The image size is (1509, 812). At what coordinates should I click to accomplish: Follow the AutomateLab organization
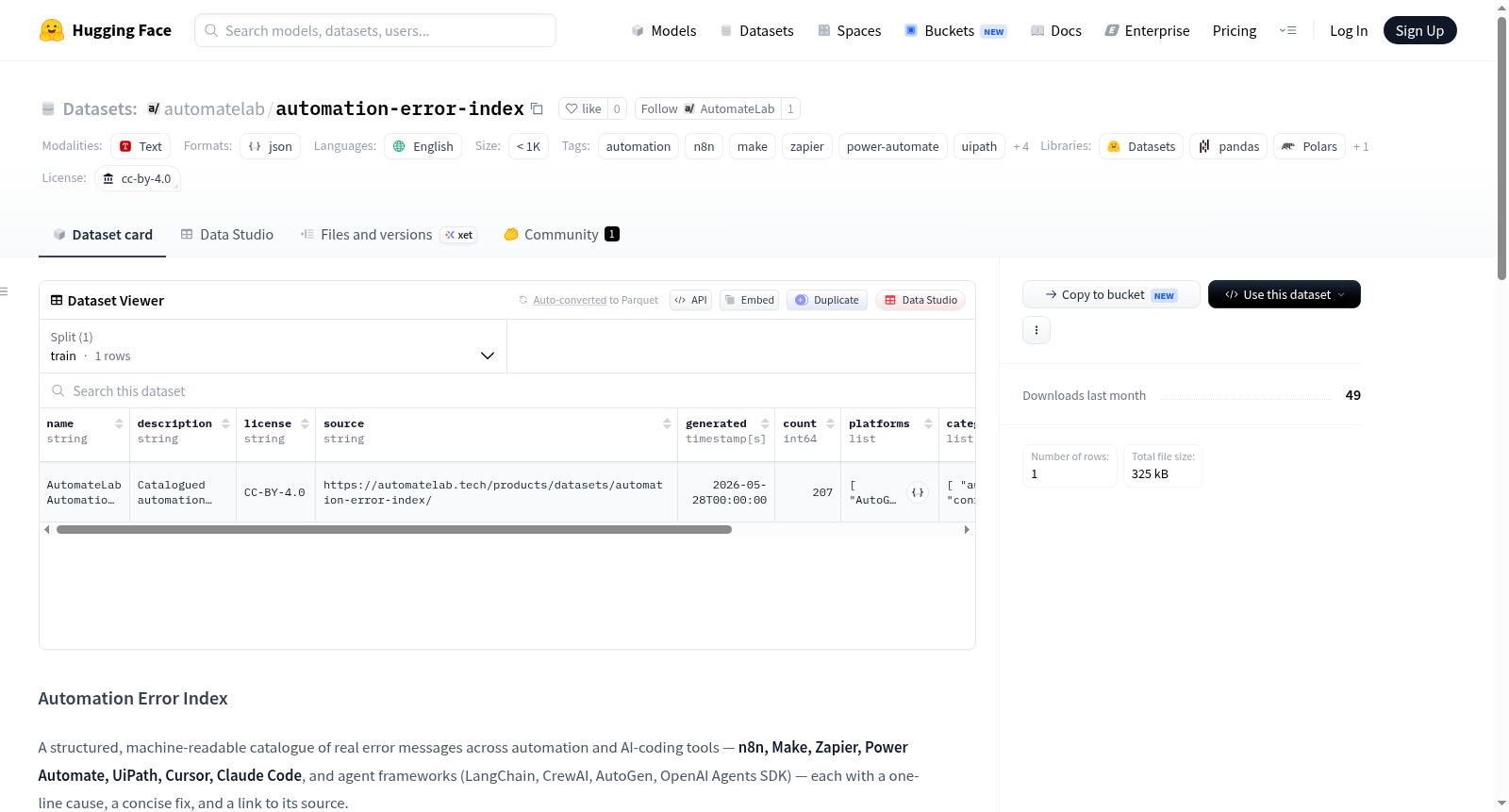click(x=707, y=108)
